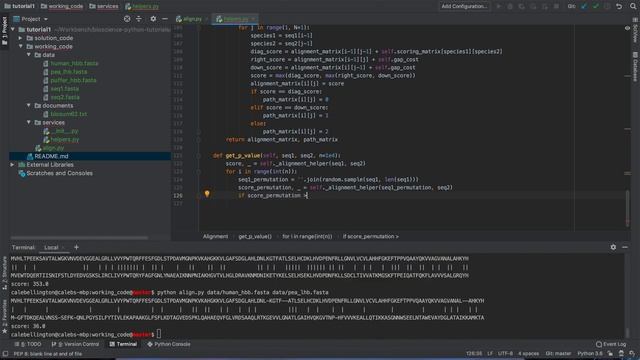640x360 pixels.
Task: Click the UTF-8 encoding selector
Action: tap(505, 353)
